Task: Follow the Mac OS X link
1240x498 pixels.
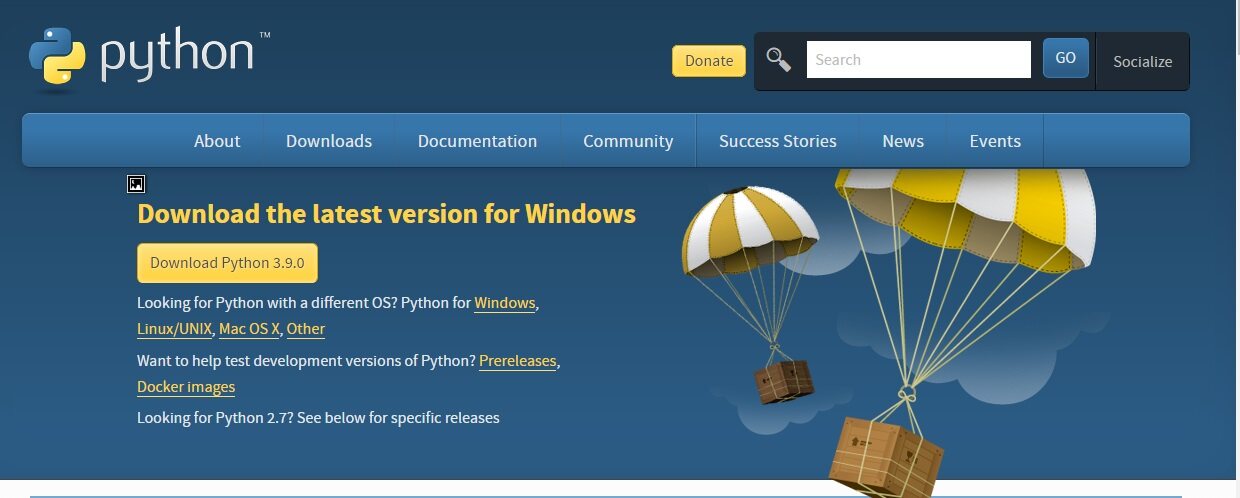Action: tap(250, 328)
